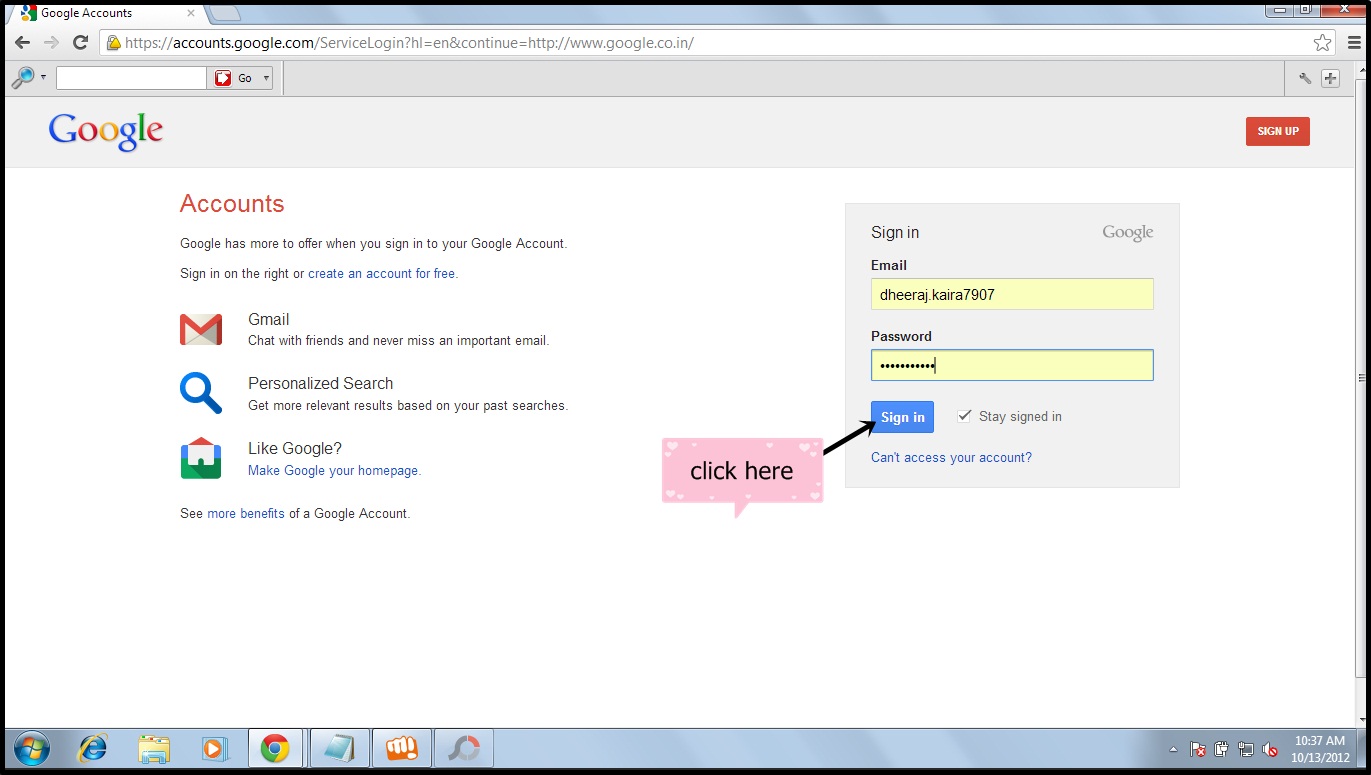This screenshot has height=775, width=1371.
Task: Show hidden icons in the system tray
Action: pyautogui.click(x=1174, y=748)
